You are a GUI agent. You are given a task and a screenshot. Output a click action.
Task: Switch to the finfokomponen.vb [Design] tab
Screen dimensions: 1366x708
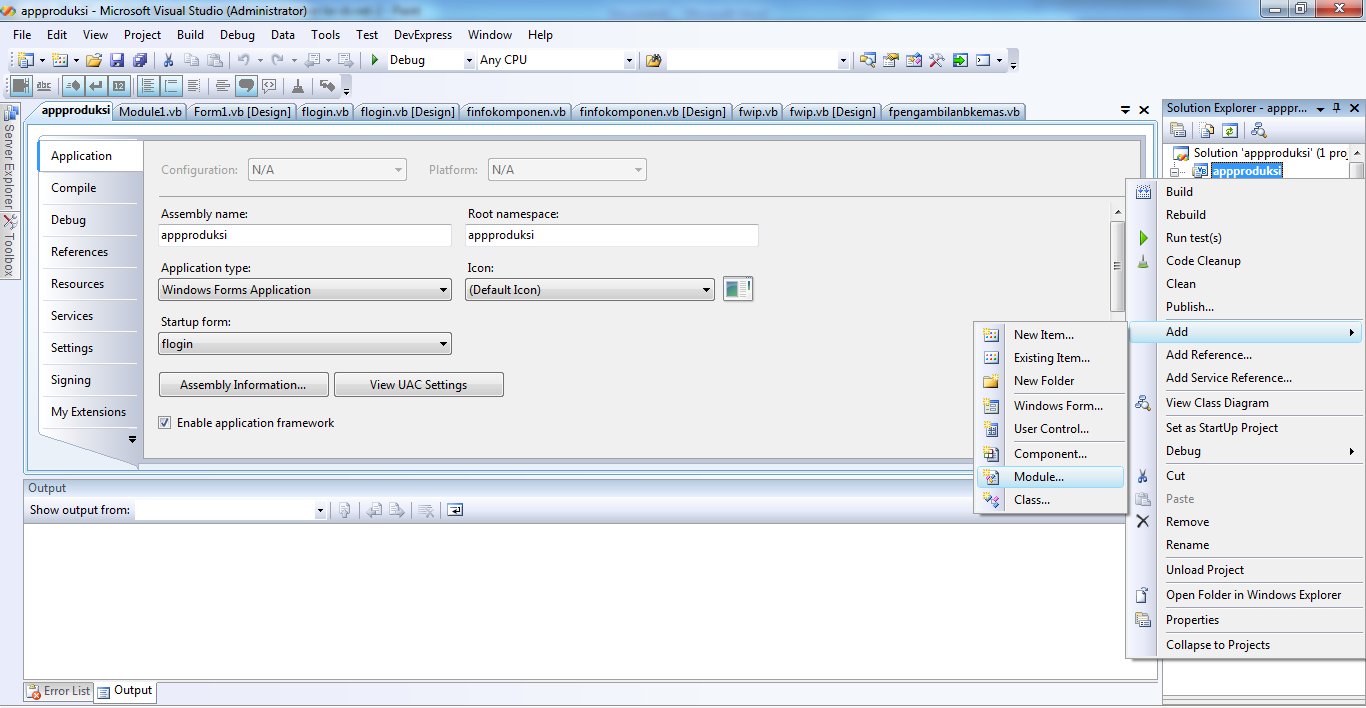point(652,112)
